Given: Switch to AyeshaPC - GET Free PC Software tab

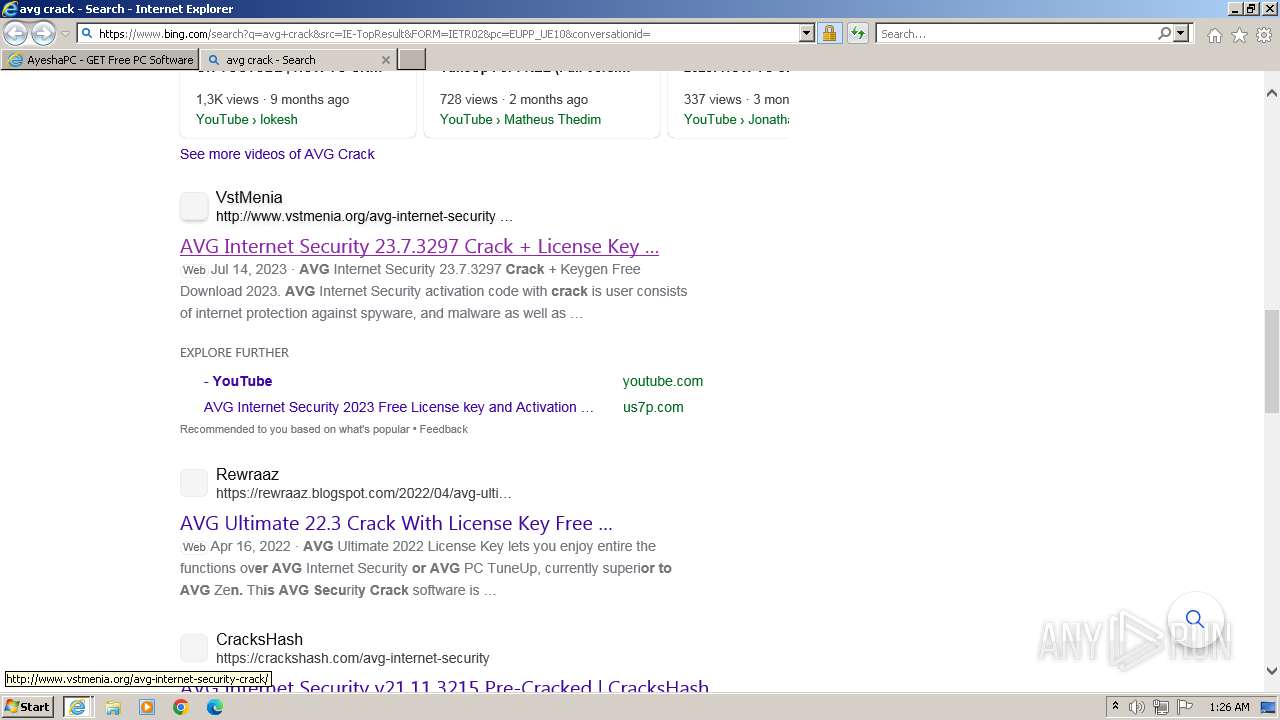Looking at the screenshot, I should 100,60.
